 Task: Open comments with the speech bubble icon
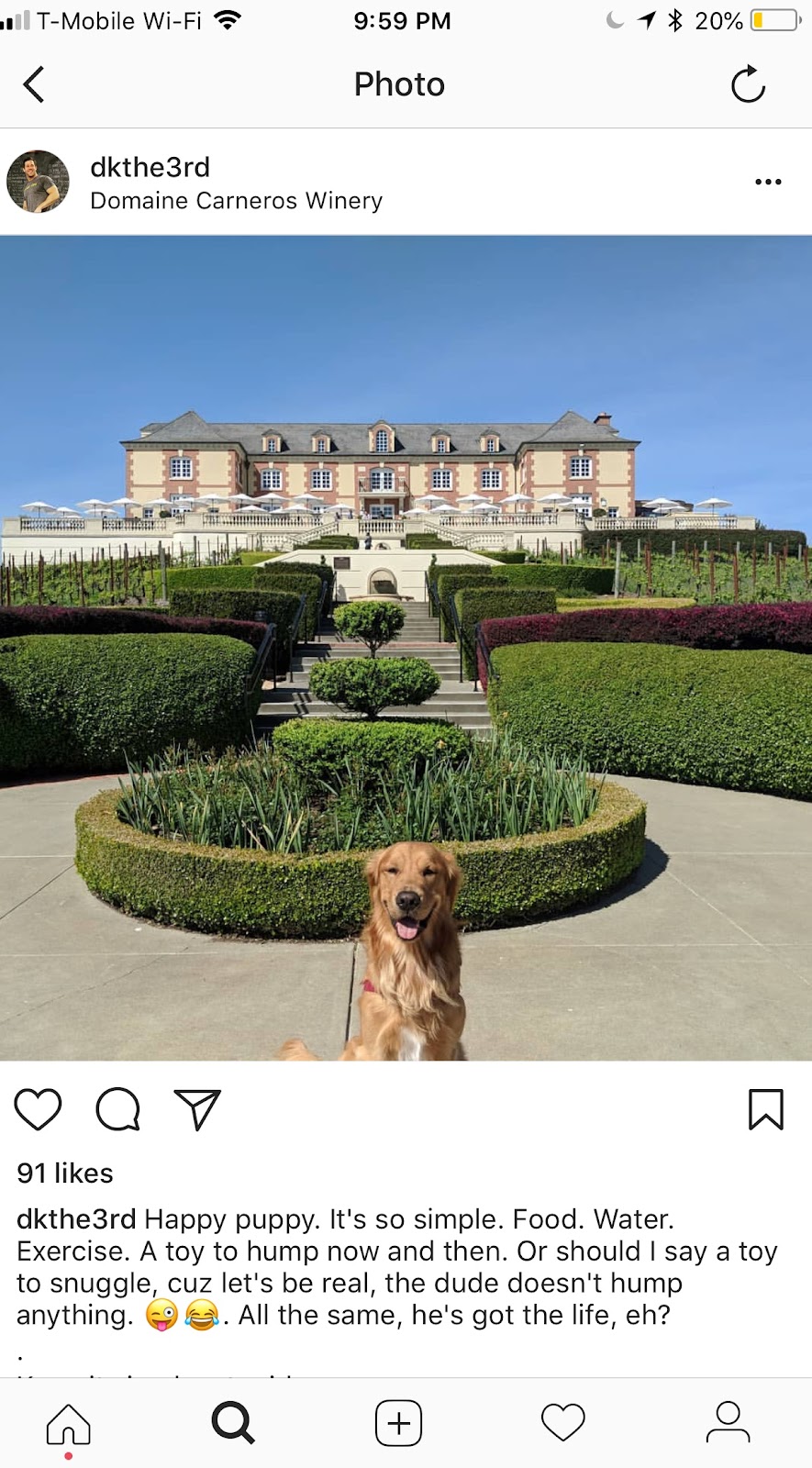pyautogui.click(x=118, y=1109)
